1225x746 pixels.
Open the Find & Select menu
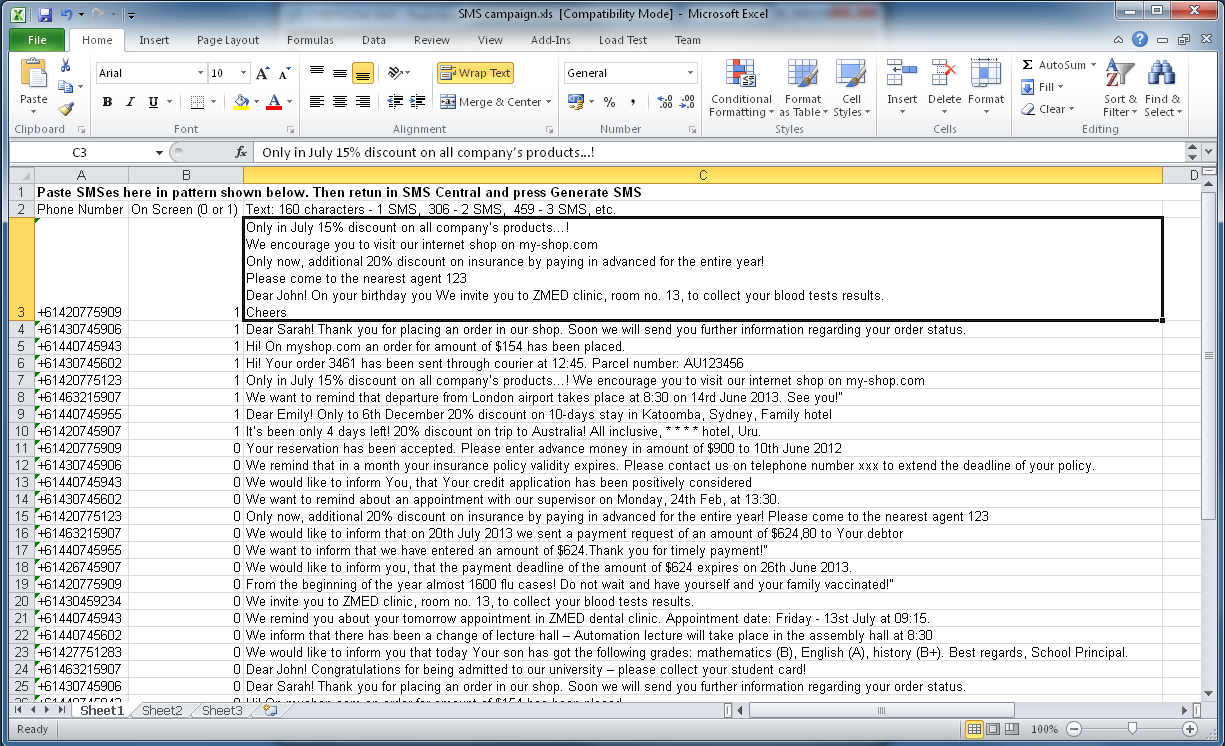pos(1162,89)
